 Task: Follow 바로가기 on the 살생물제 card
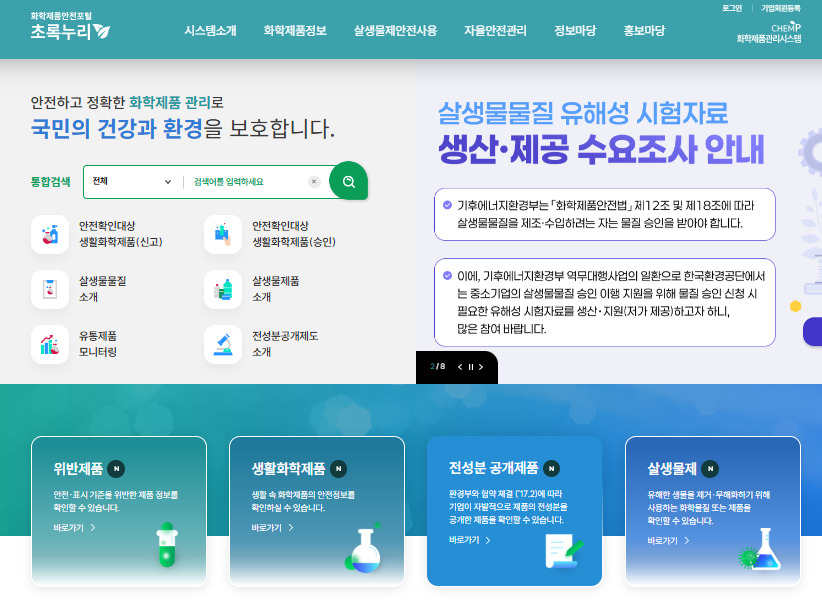663,539
